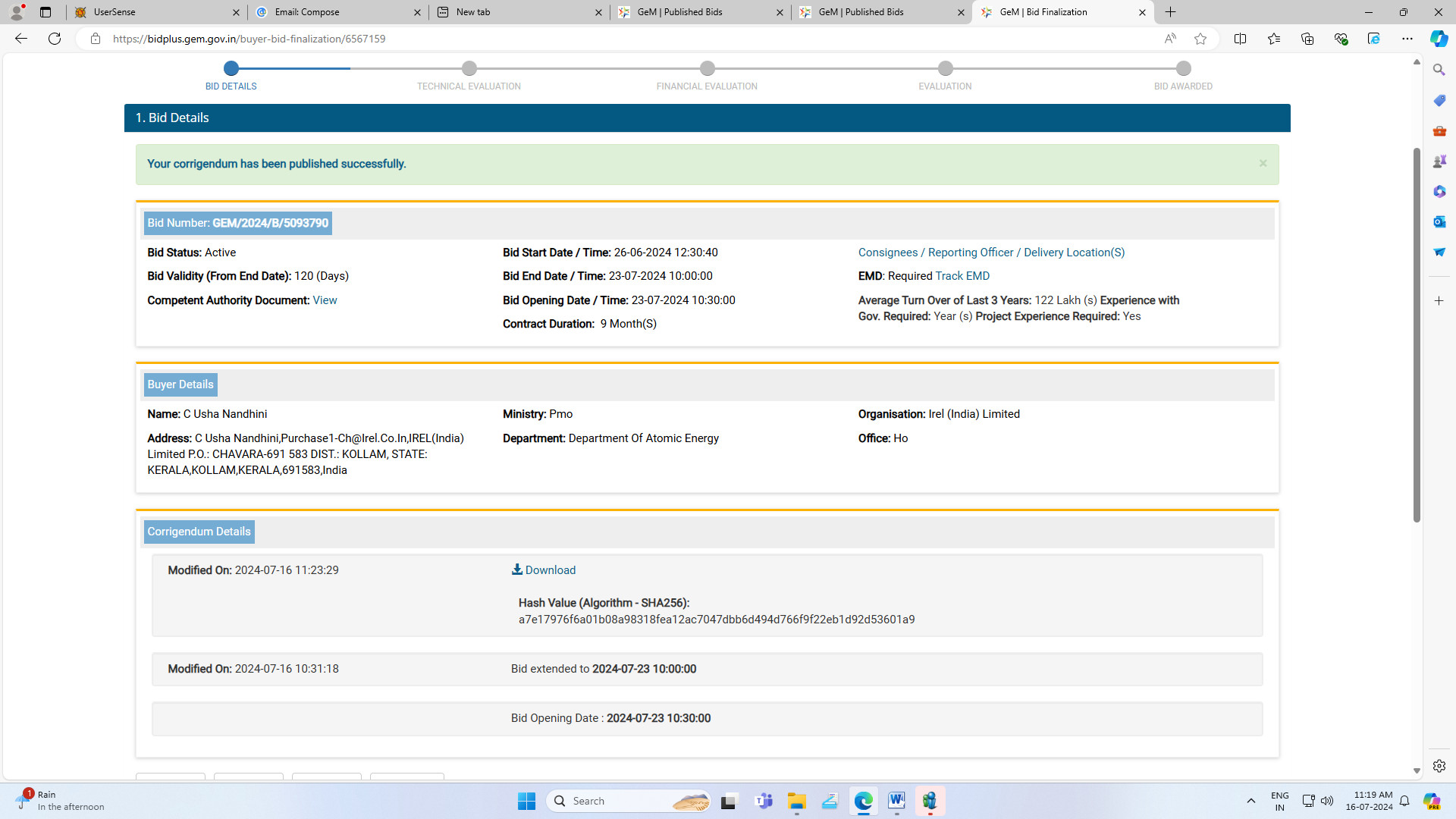Open the tab actions menu
Viewport: 1456px width, 819px height.
(x=45, y=12)
